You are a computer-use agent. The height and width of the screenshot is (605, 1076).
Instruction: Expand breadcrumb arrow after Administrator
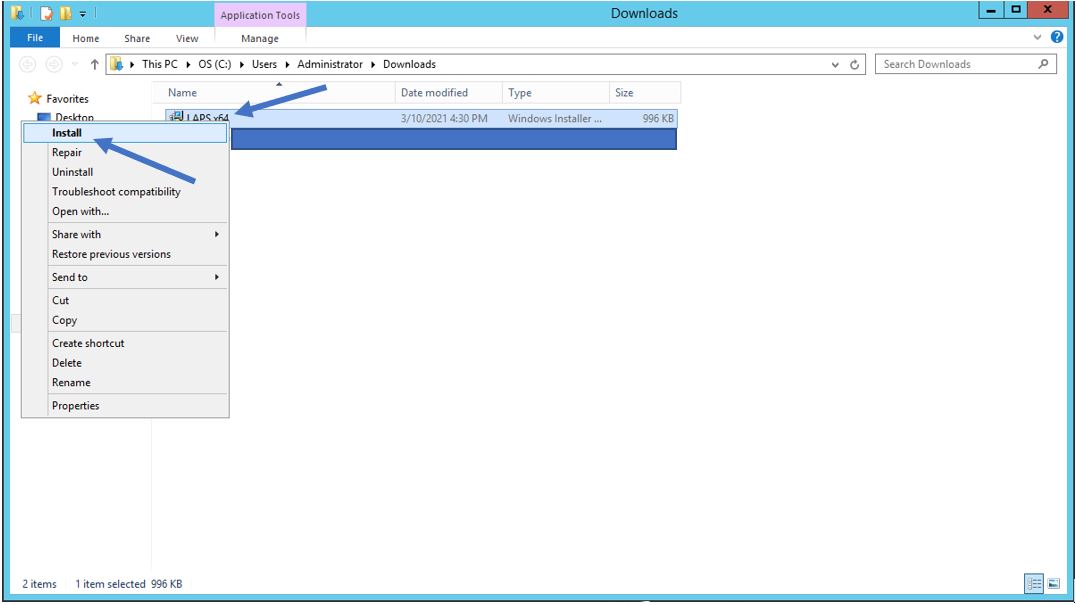373,64
